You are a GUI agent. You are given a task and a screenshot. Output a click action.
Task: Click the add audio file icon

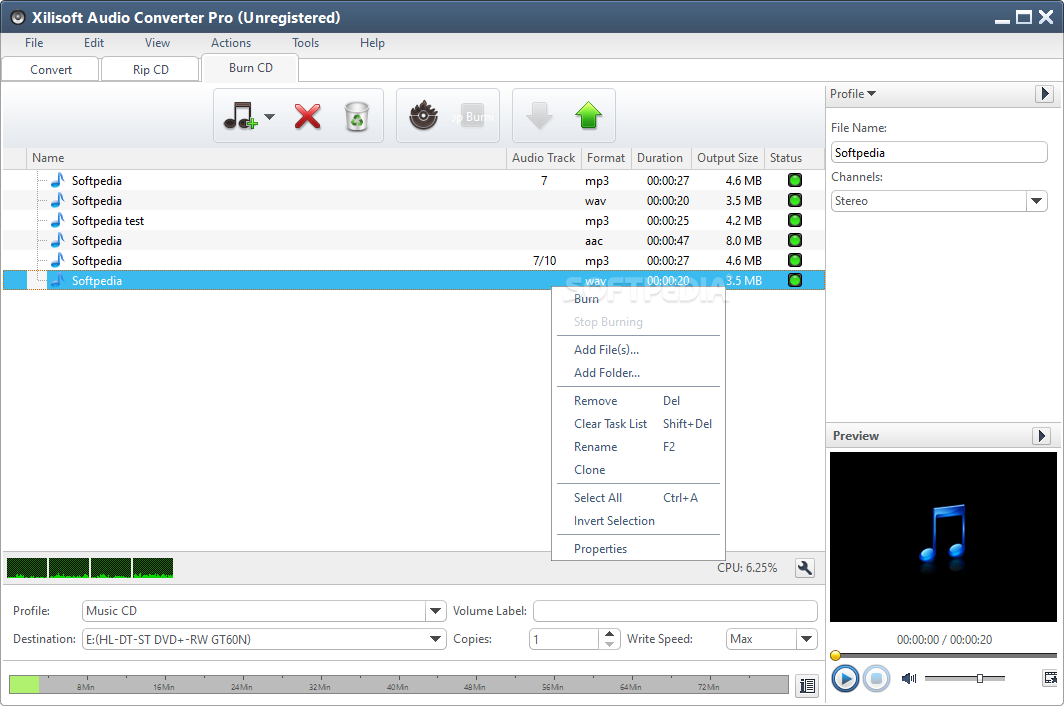point(240,116)
